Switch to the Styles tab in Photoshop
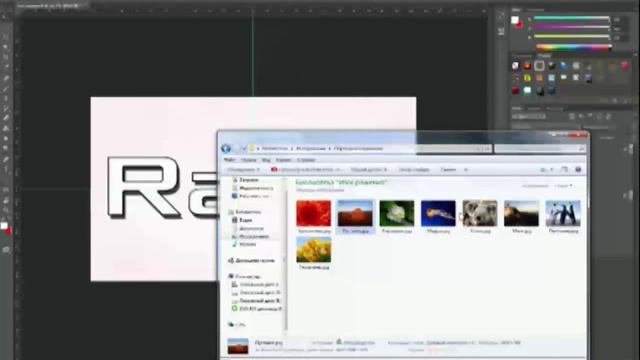640x360 pixels. point(544,56)
